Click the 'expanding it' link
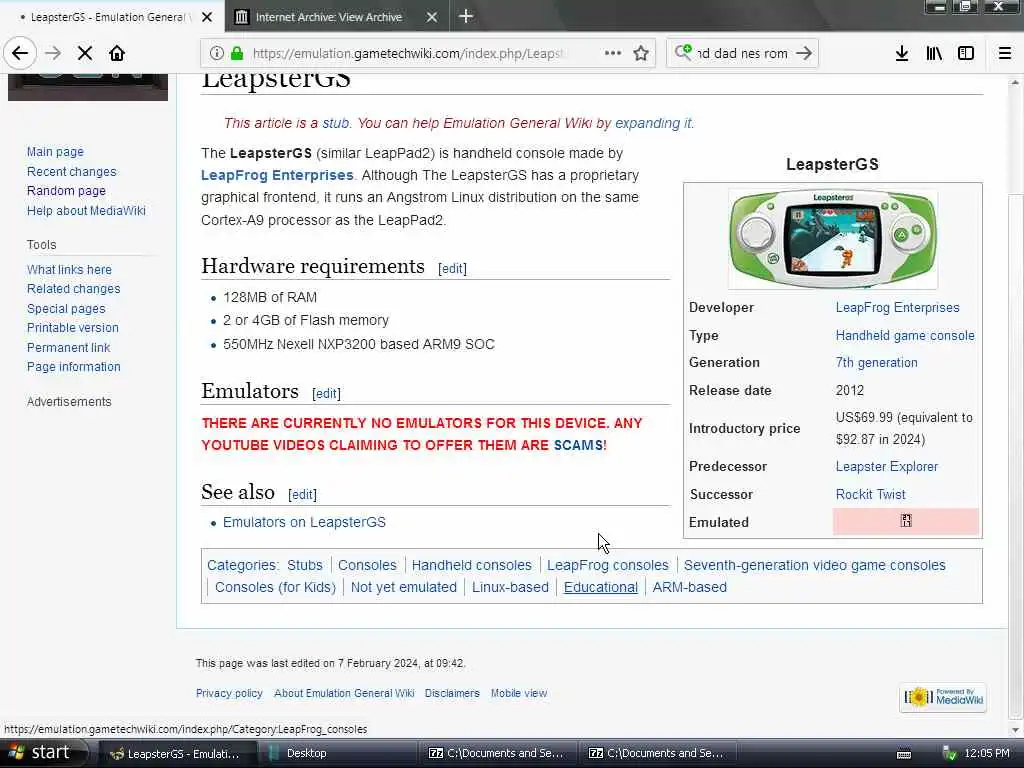Image resolution: width=1024 pixels, height=768 pixels. click(x=654, y=123)
